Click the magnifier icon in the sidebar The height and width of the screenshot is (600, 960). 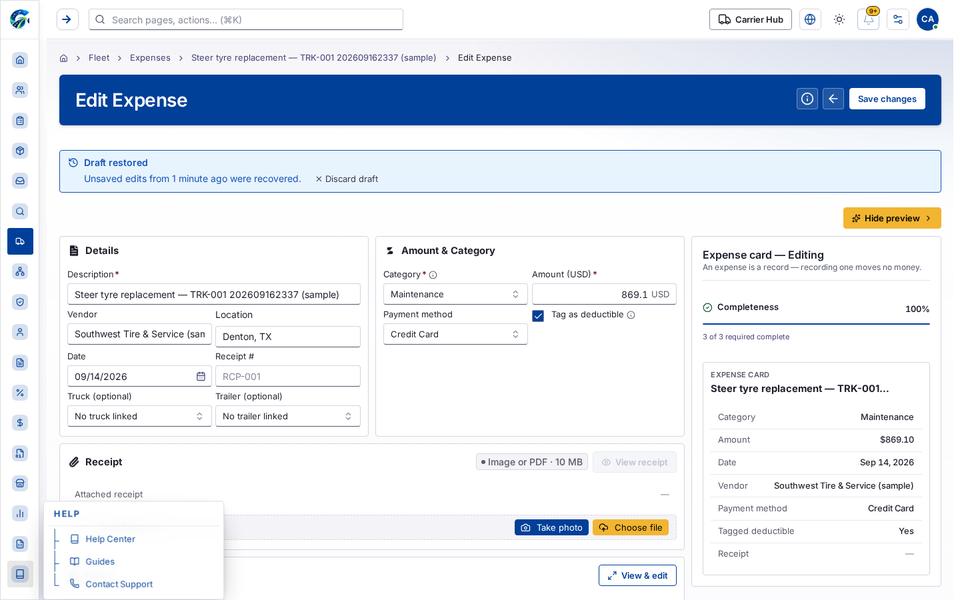(20, 211)
